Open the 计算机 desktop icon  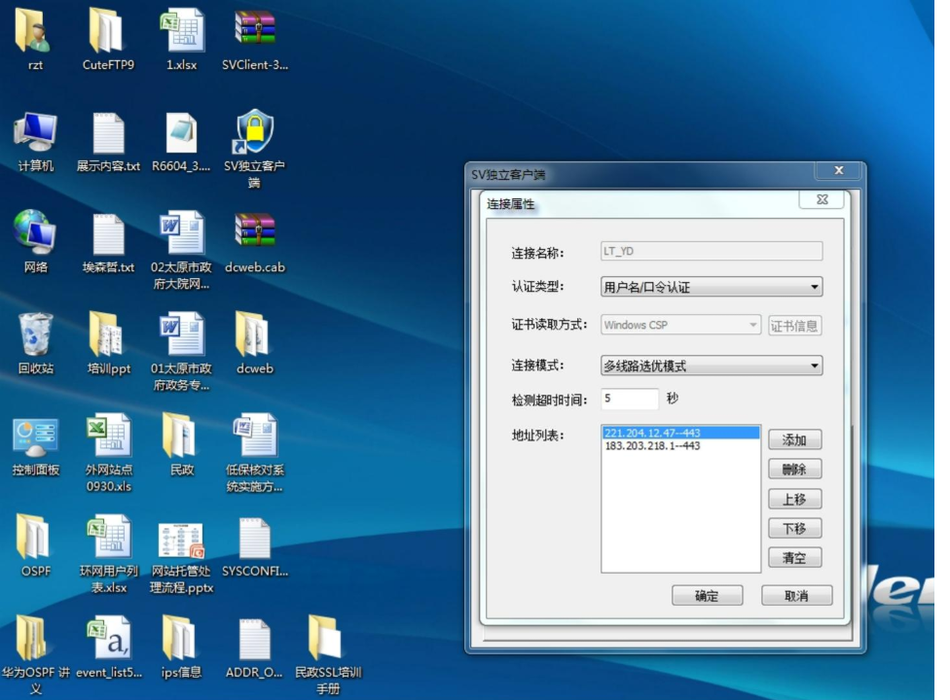pyautogui.click(x=36, y=135)
